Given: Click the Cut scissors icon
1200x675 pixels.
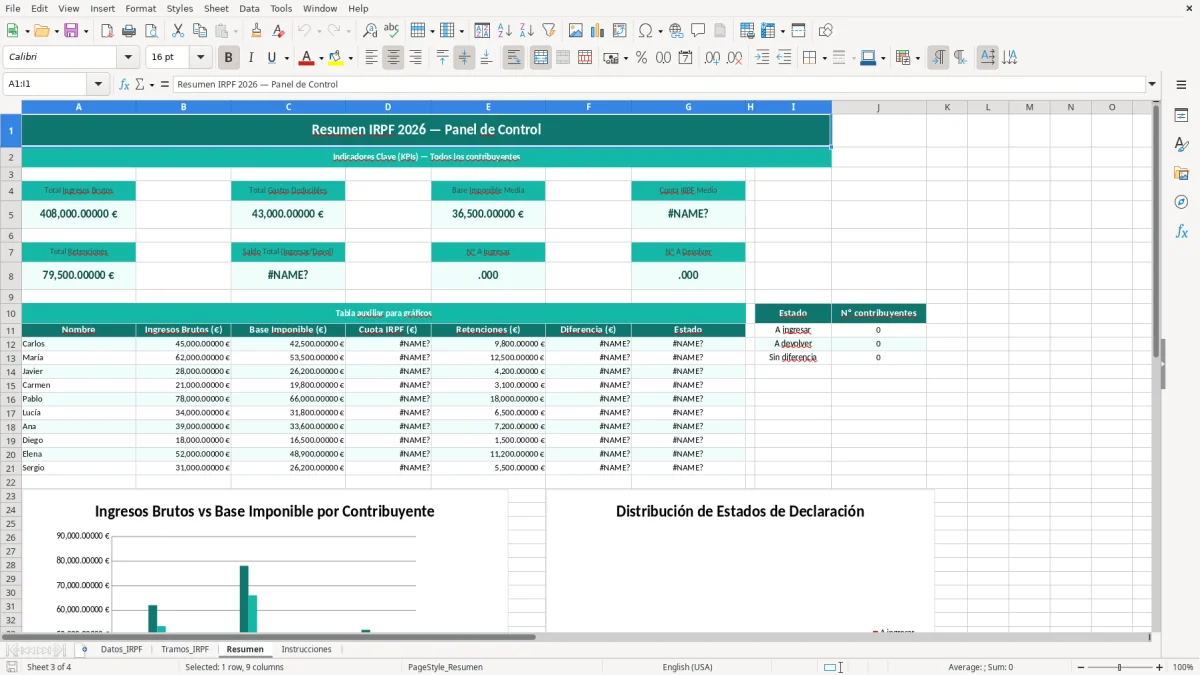Looking at the screenshot, I should coord(178,31).
